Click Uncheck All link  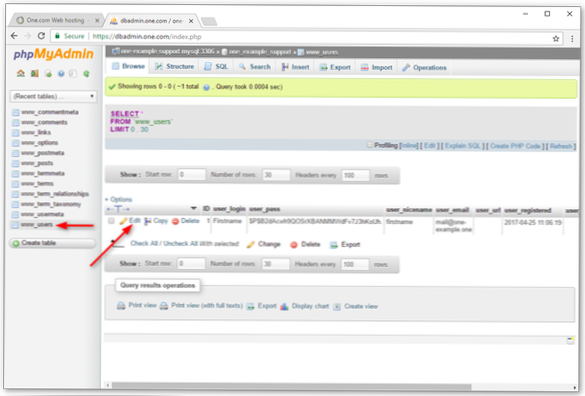[x=181, y=243]
